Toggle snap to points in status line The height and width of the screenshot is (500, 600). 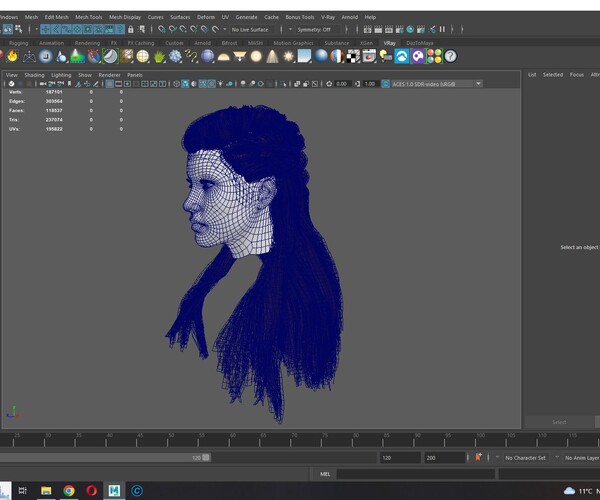[183, 29]
